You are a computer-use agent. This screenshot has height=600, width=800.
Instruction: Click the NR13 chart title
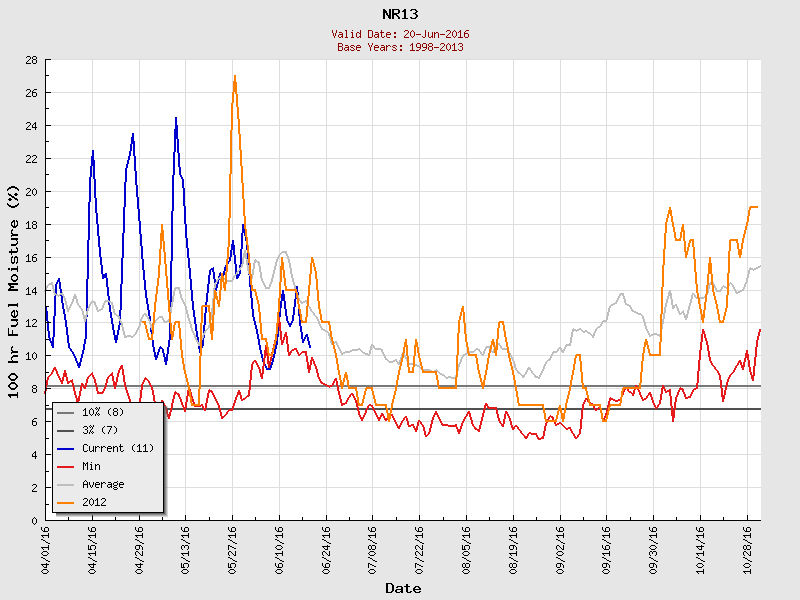400,14
